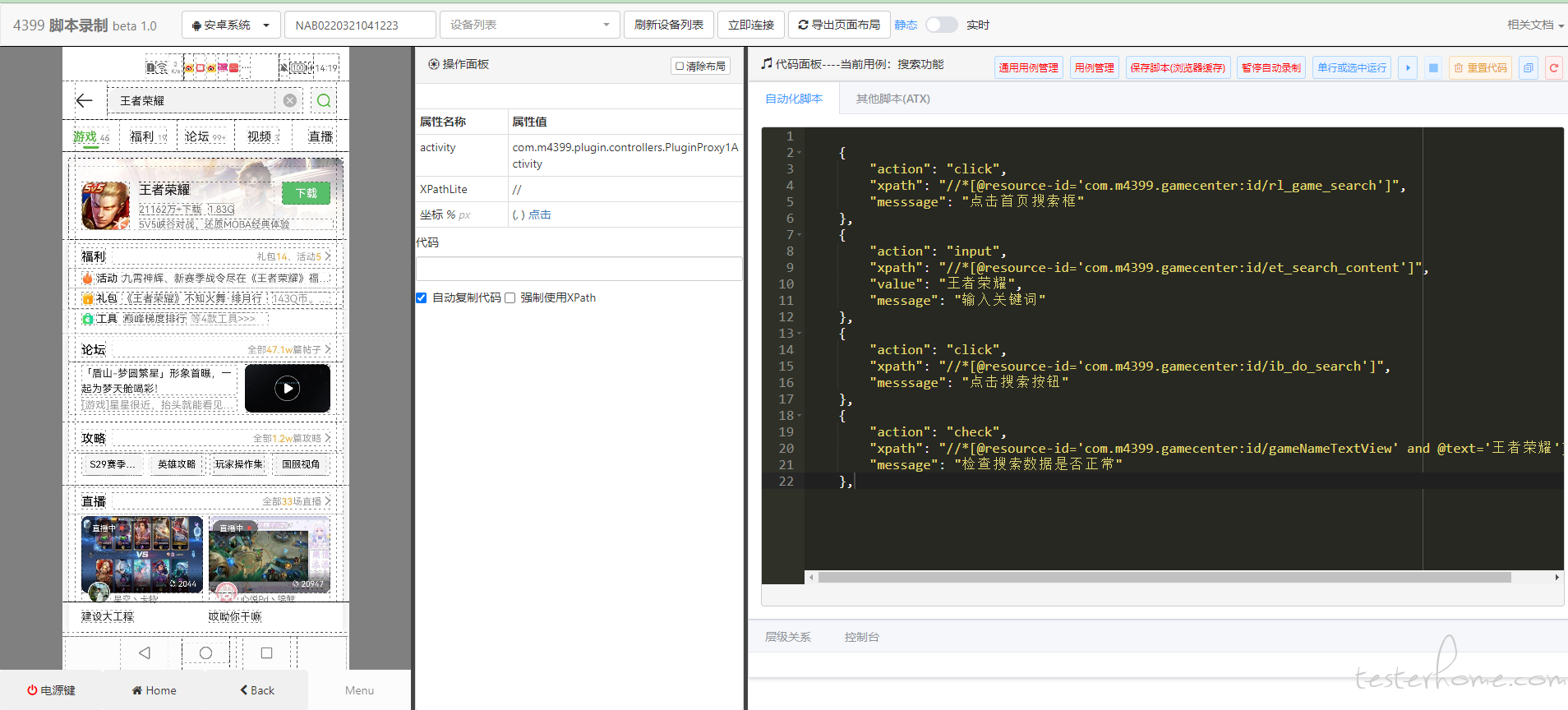Screen dimensions: 1568x710
Task: Tap the 王者荣耀 game app icon
Action: (105, 205)
